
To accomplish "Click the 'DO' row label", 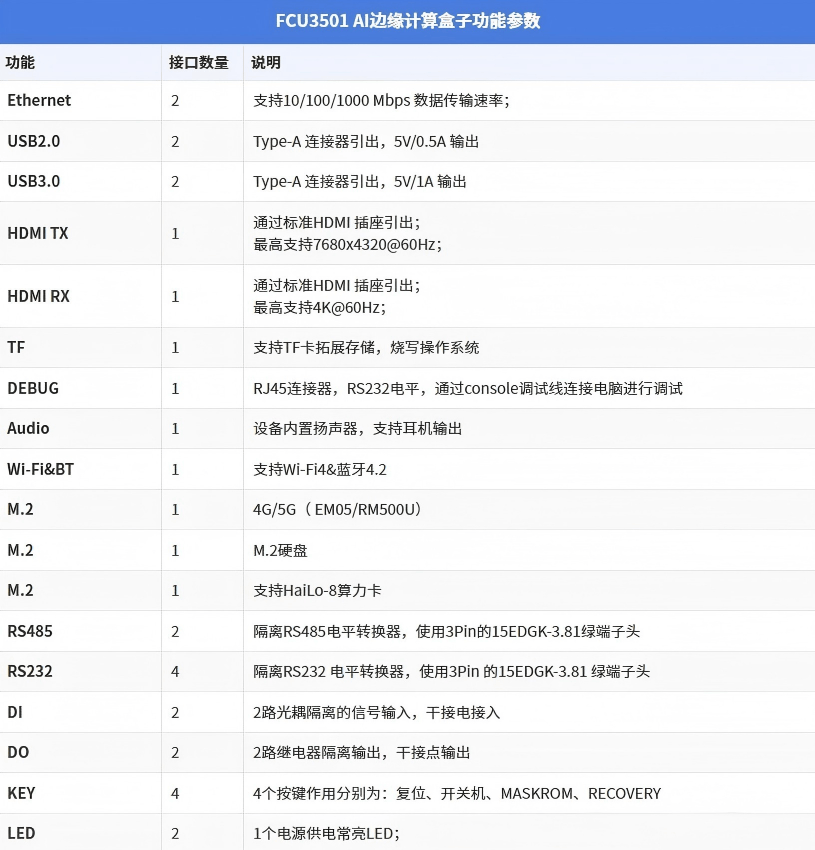I will [18, 752].
